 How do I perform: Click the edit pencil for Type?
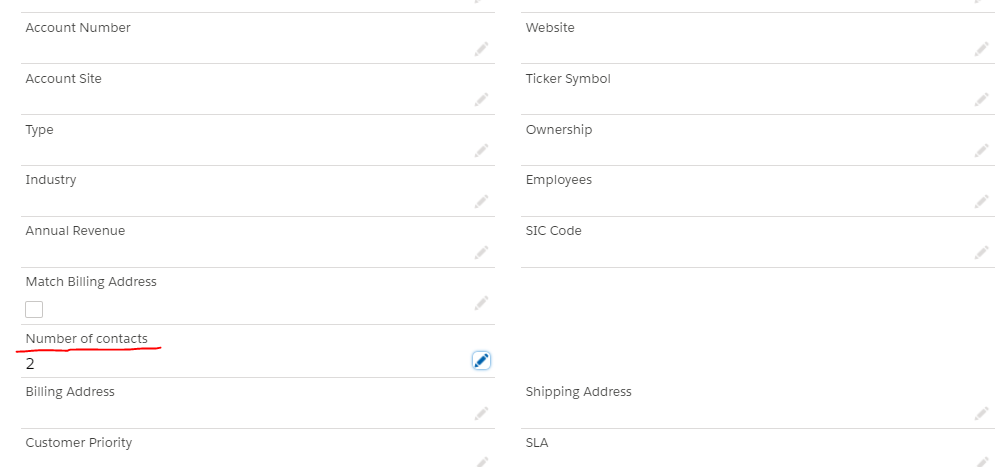point(481,151)
